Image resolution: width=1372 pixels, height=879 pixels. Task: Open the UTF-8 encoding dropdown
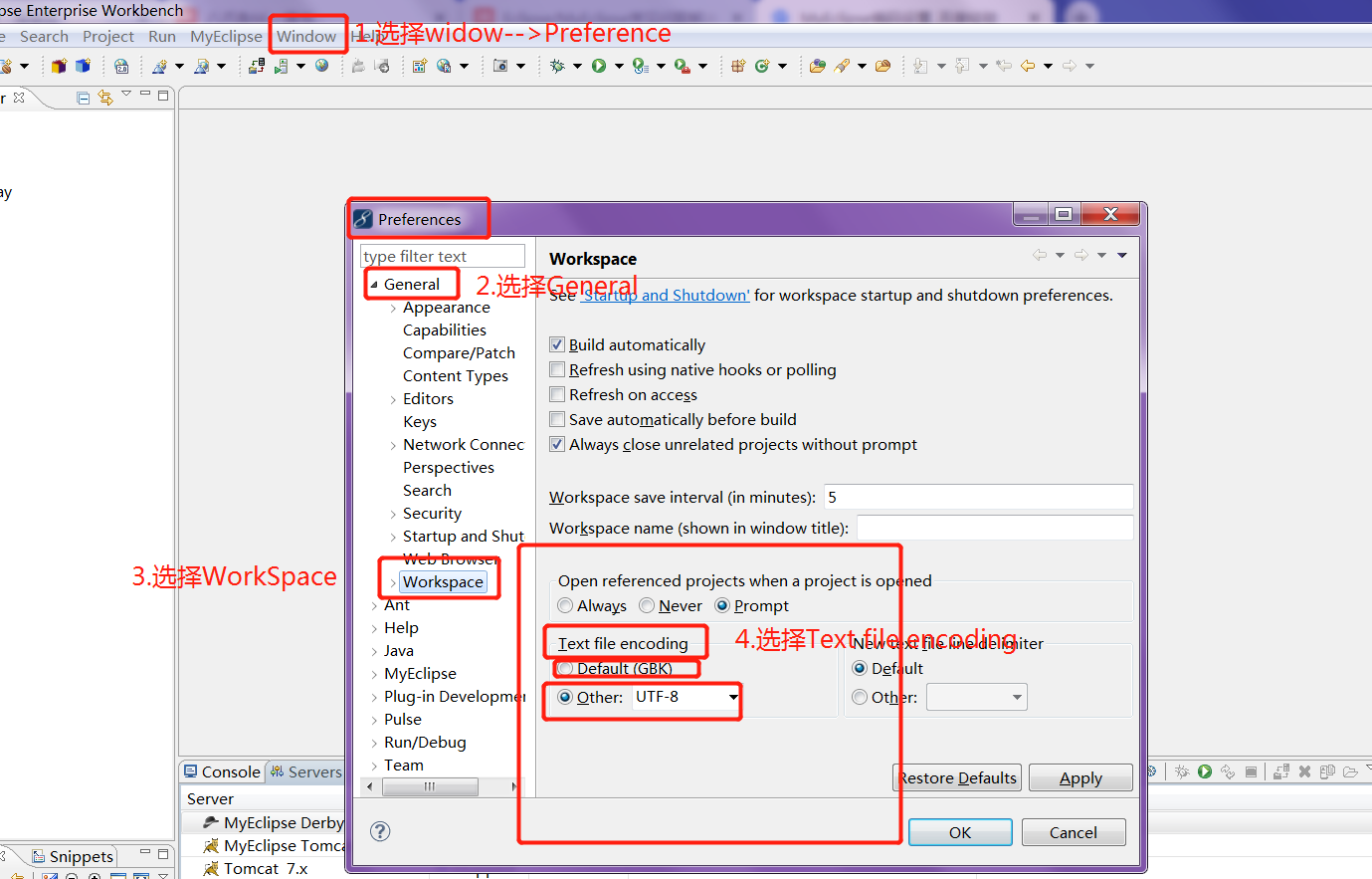point(733,697)
